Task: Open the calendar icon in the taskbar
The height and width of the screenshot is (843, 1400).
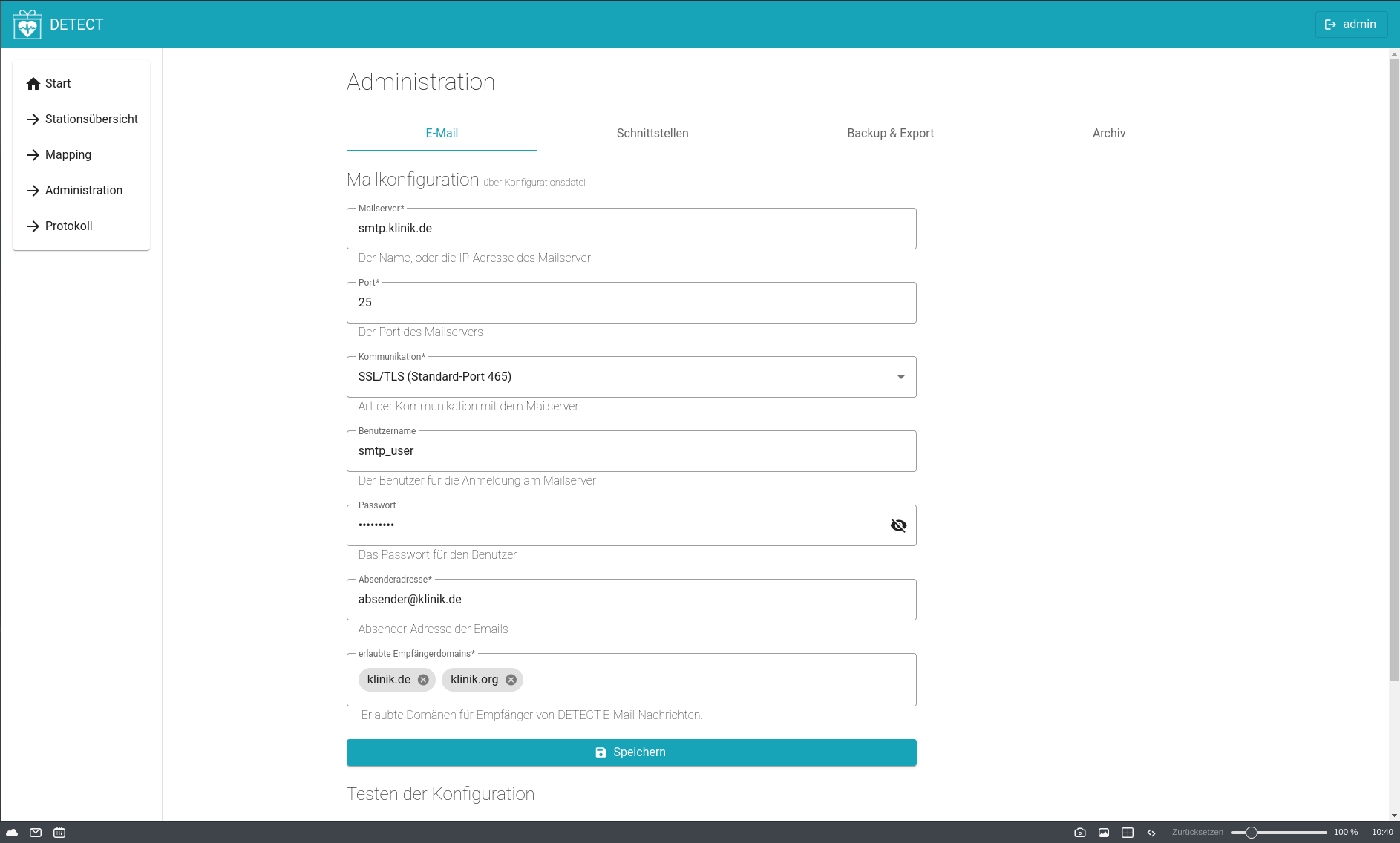Action: [x=59, y=832]
